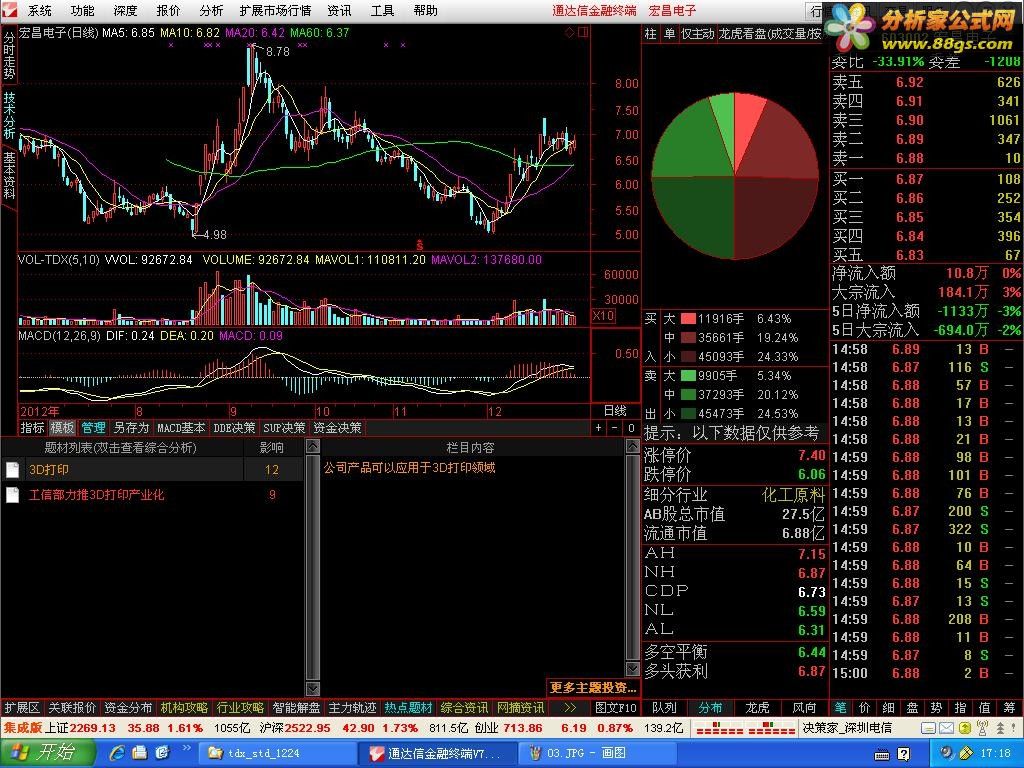
Task: Open the 热点题材 tab
Action: pyautogui.click(x=408, y=707)
